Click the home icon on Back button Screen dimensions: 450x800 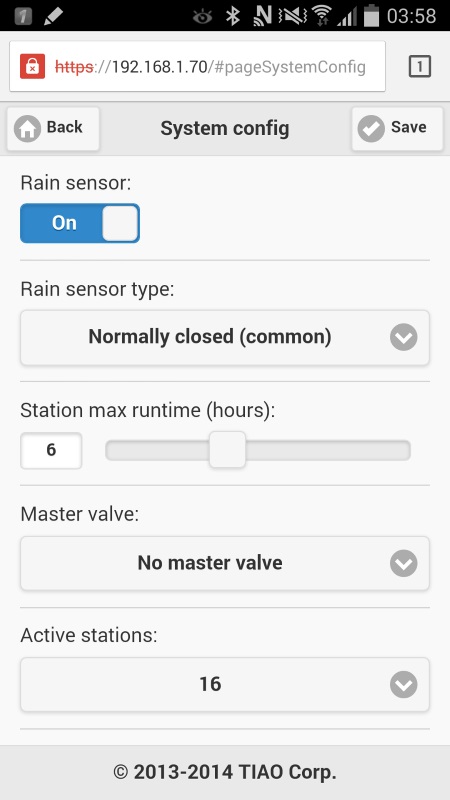tap(27, 129)
